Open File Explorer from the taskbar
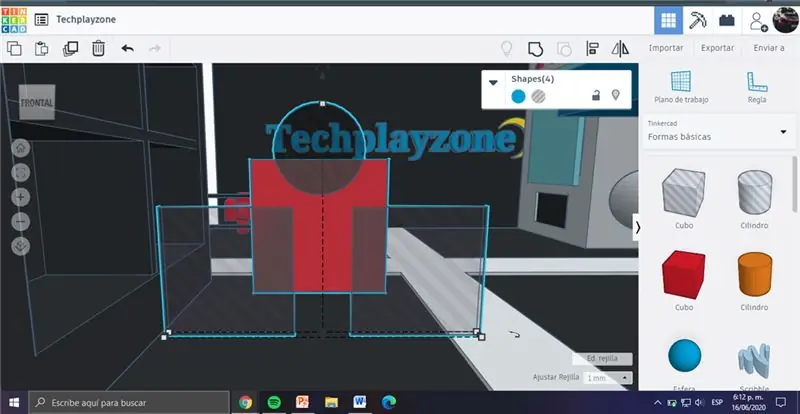Viewport: 800px width, 414px height. (x=331, y=402)
